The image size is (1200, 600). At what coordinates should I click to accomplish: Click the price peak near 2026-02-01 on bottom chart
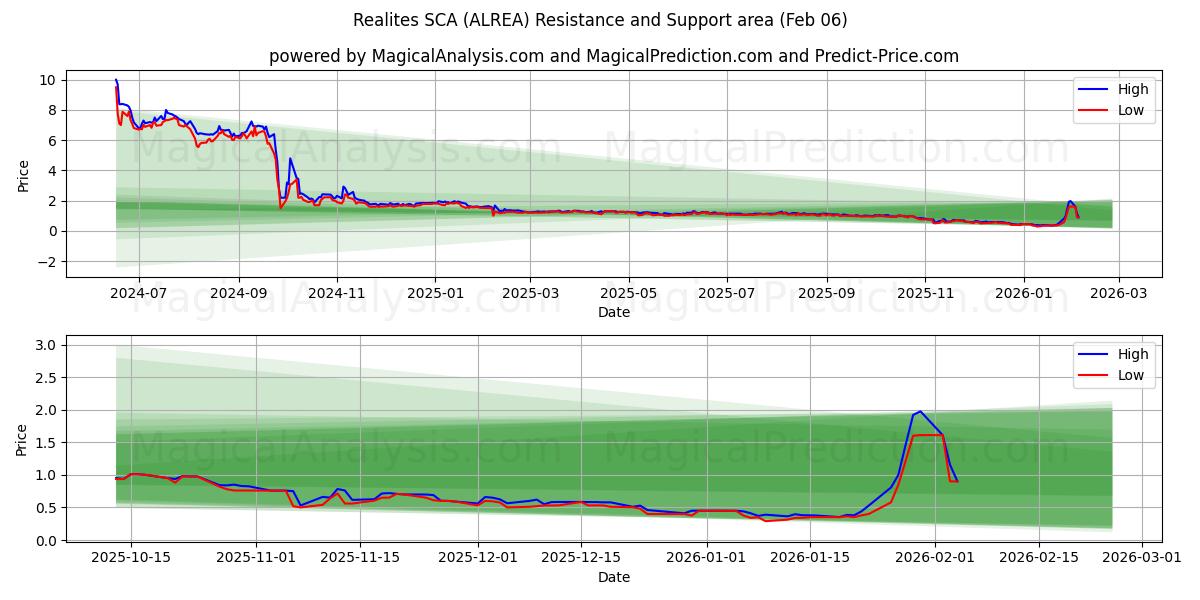pyautogui.click(x=920, y=411)
